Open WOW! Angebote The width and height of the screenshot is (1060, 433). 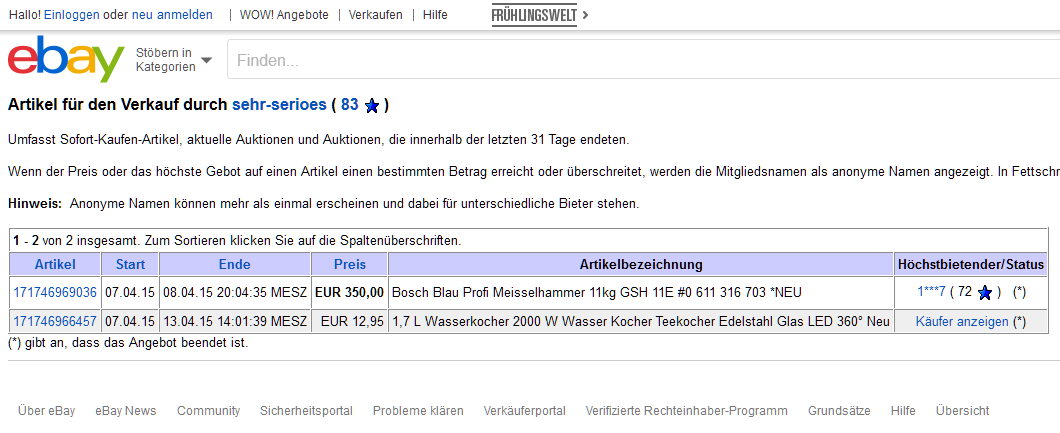[284, 15]
